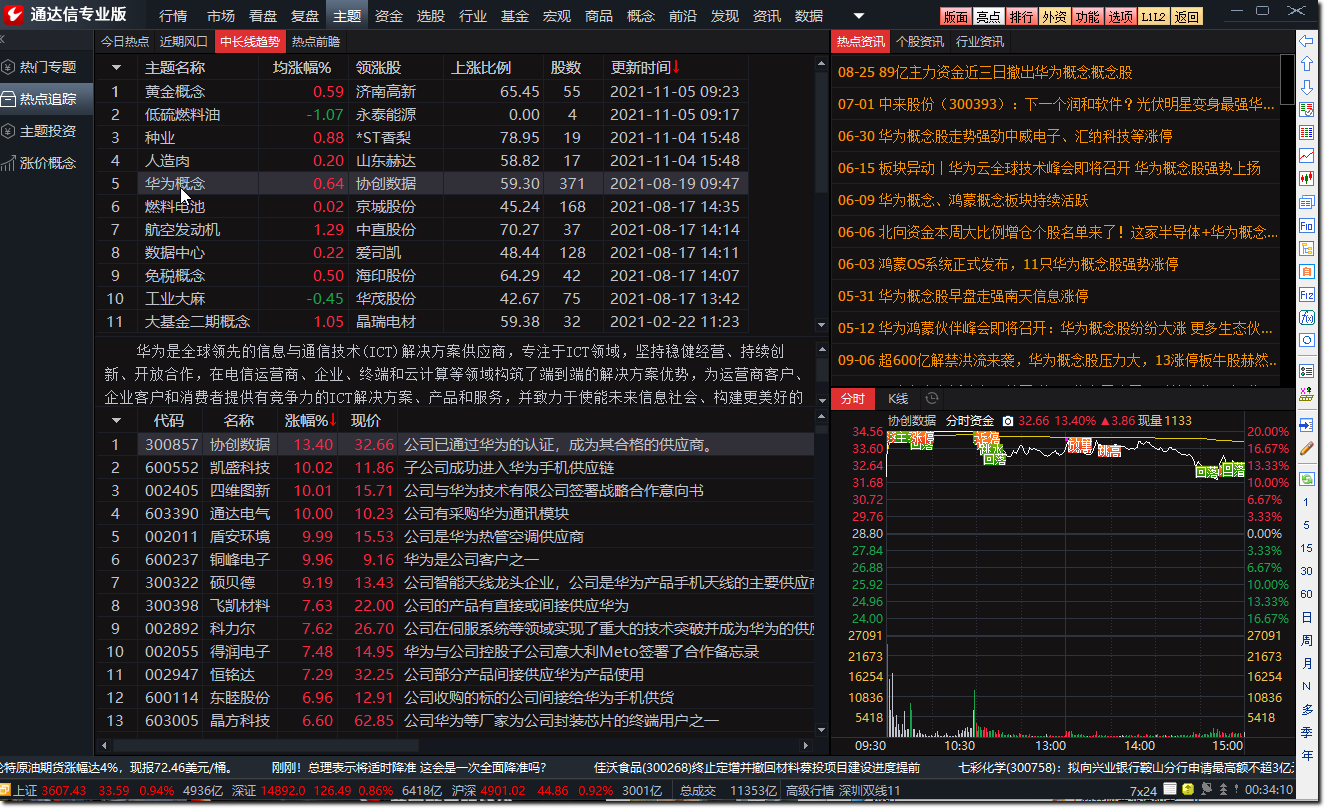Open the theme table header dropdown arrow

tap(117, 68)
